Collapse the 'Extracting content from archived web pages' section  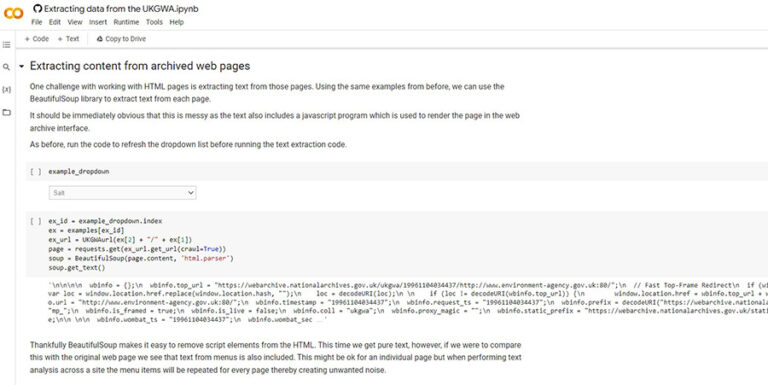pyautogui.click(x=22, y=66)
